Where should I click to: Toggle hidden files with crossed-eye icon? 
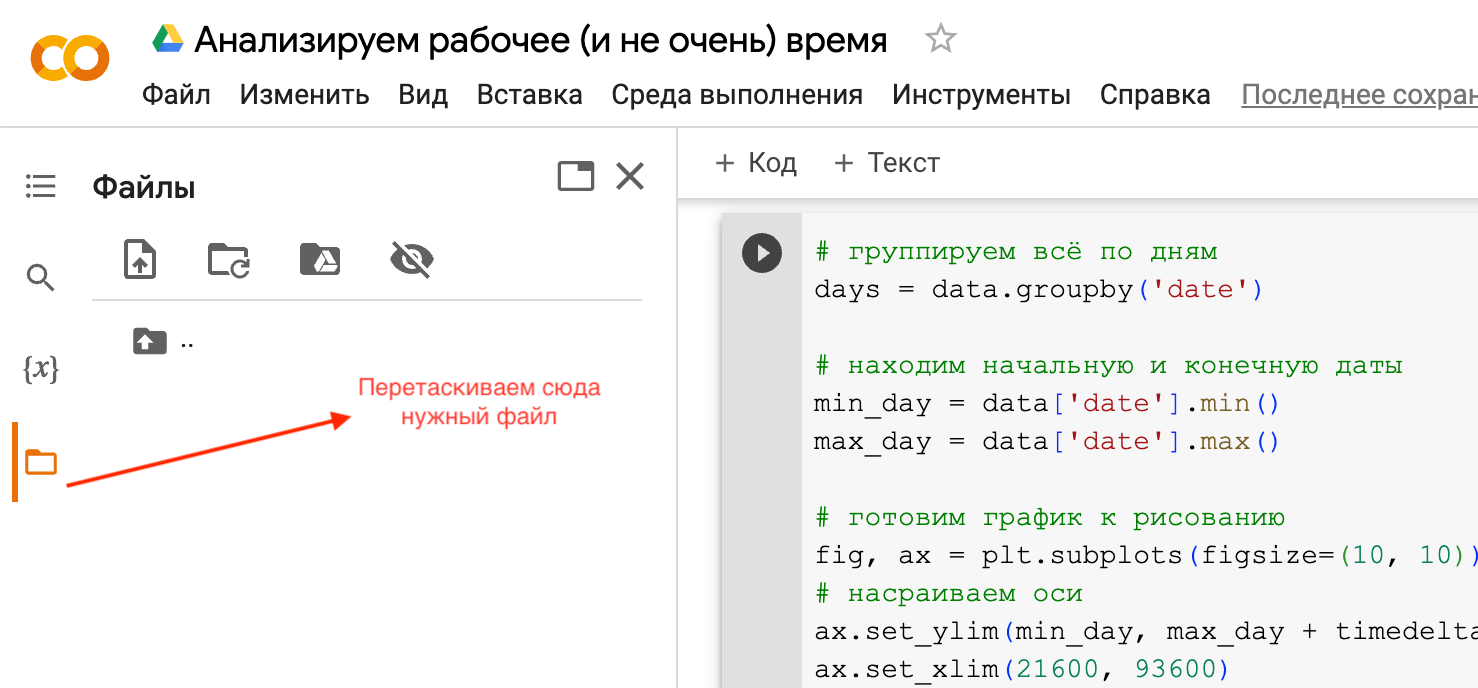[x=411, y=259]
